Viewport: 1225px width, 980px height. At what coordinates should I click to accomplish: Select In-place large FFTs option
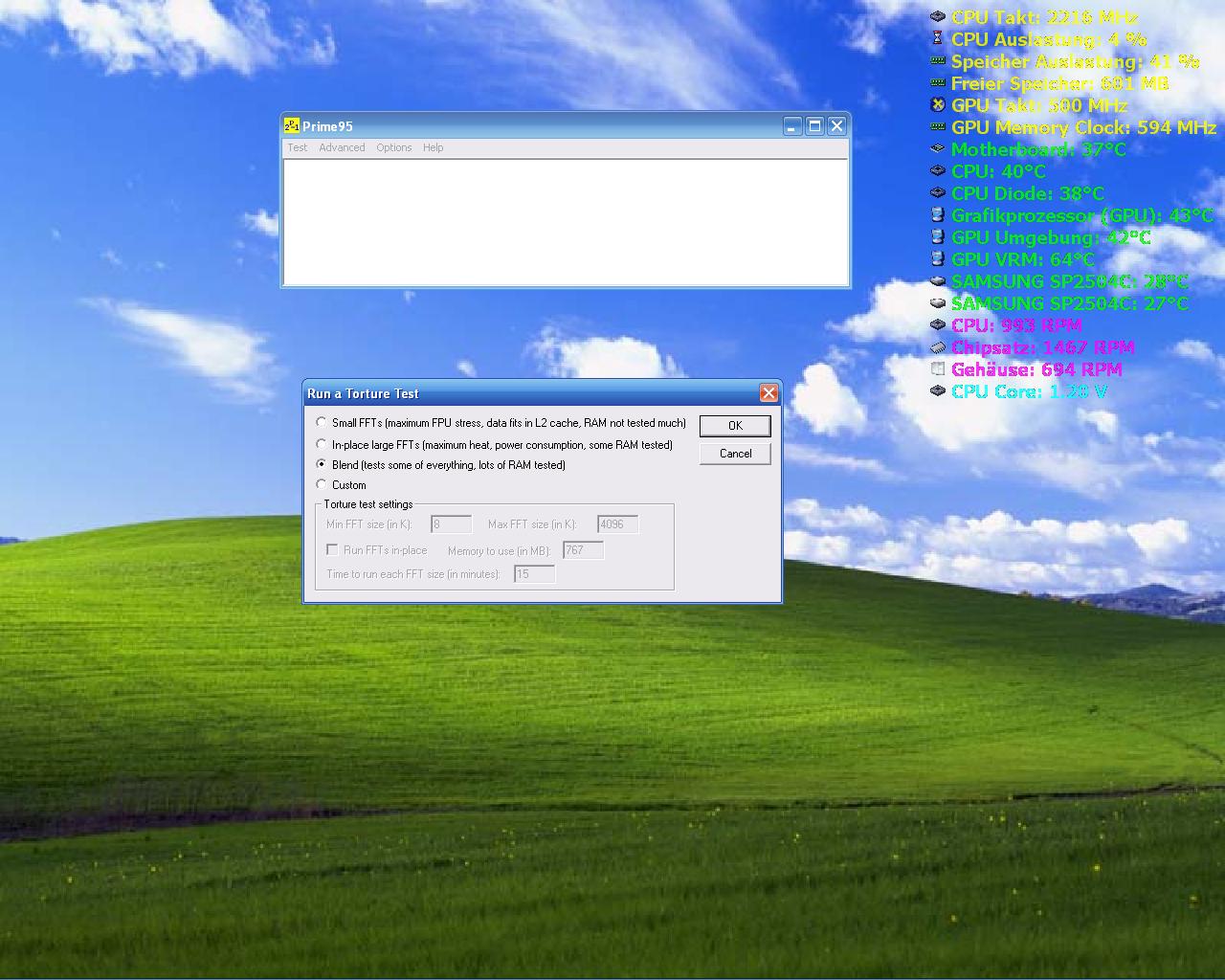point(322,444)
